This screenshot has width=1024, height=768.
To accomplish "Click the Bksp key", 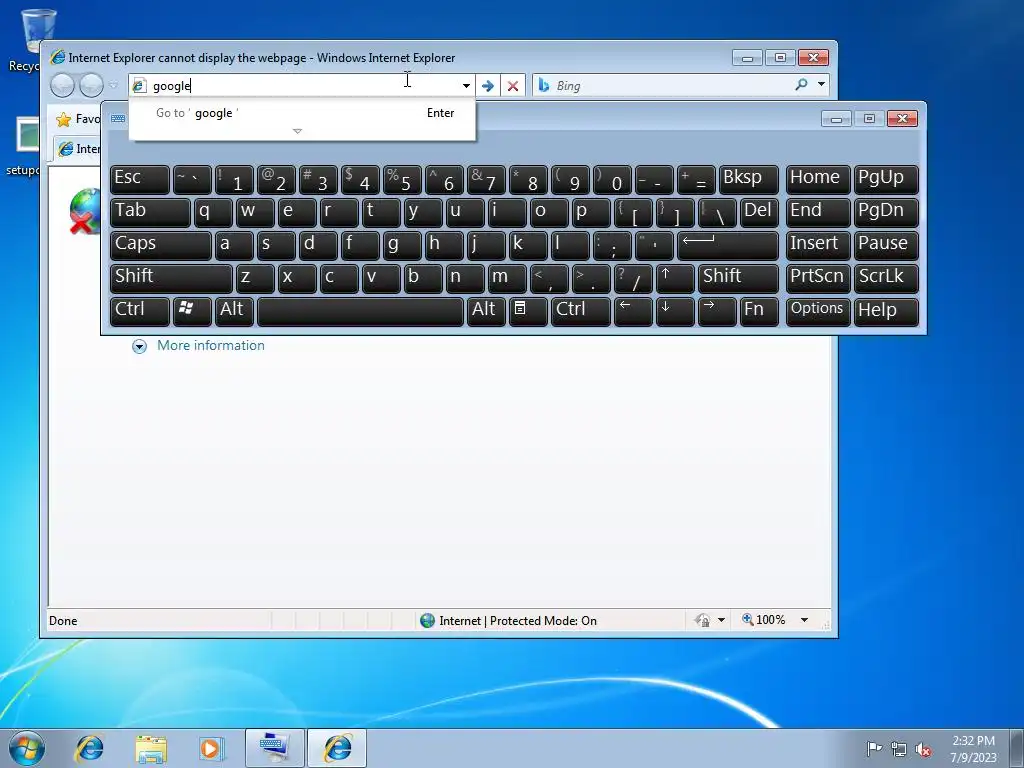I will 748,179.
